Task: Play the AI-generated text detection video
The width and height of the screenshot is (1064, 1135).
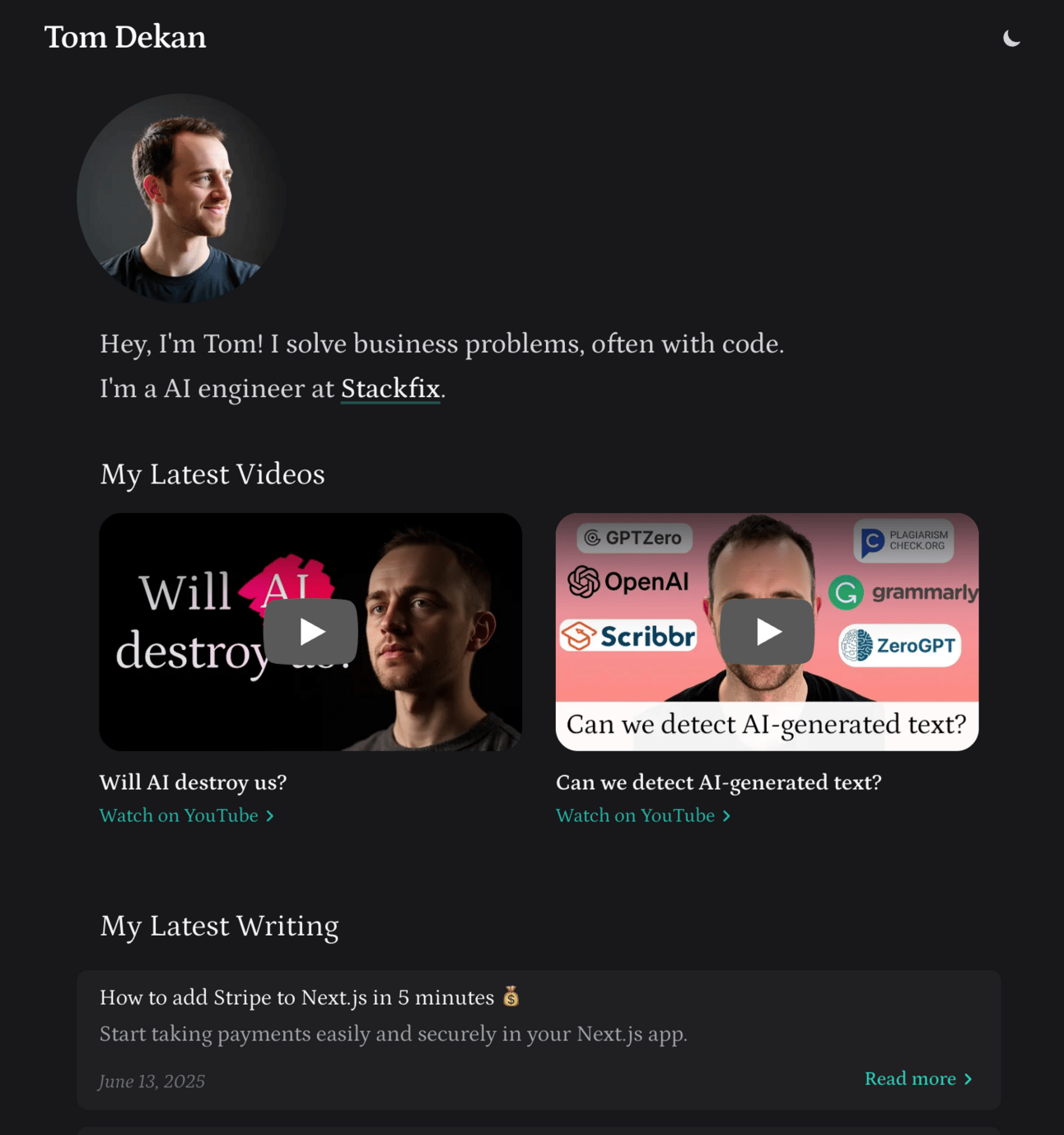Action: pyautogui.click(x=767, y=632)
